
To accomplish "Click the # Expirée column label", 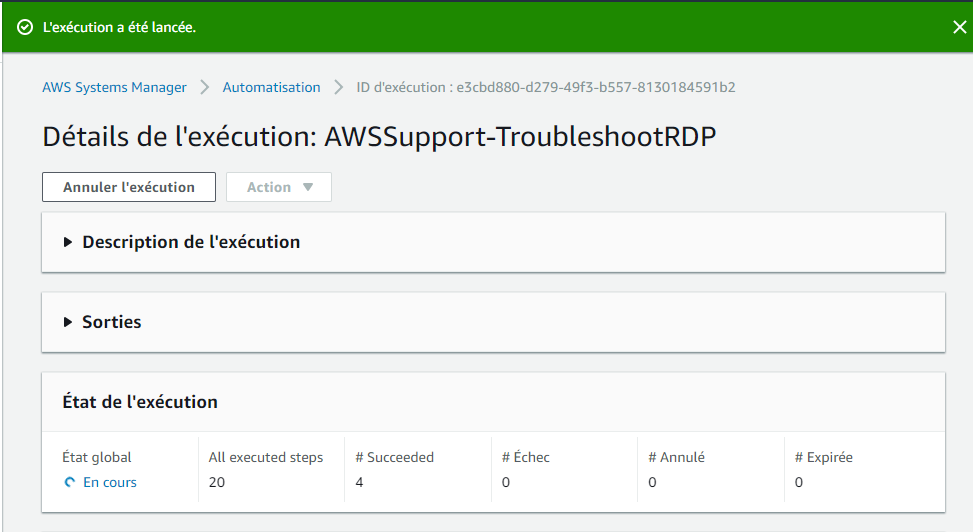I will click(823, 458).
